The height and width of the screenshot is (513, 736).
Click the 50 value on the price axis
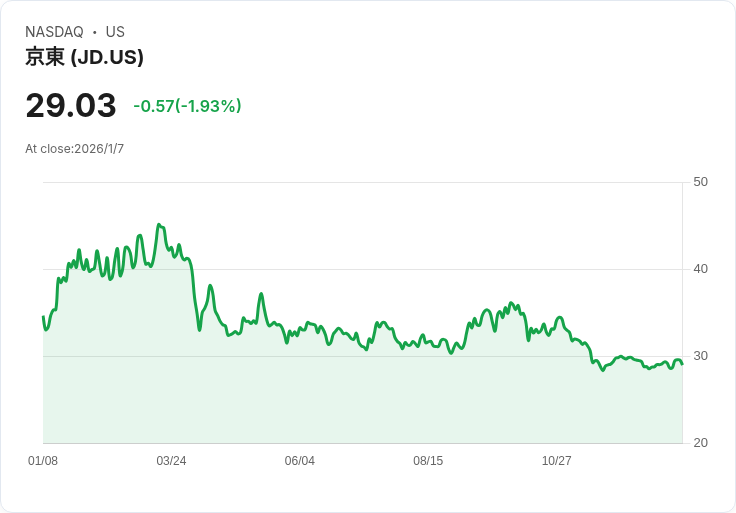pos(700,182)
